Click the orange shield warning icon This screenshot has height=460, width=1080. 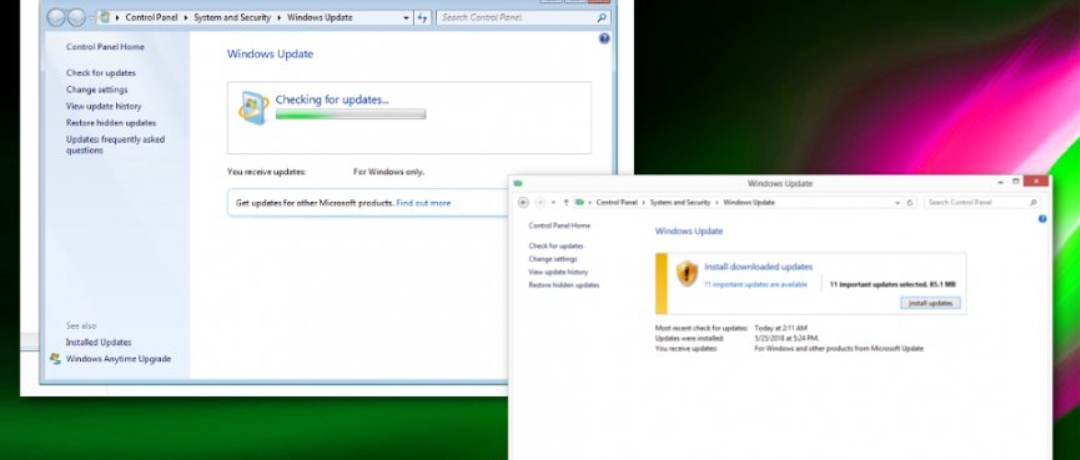pos(687,273)
